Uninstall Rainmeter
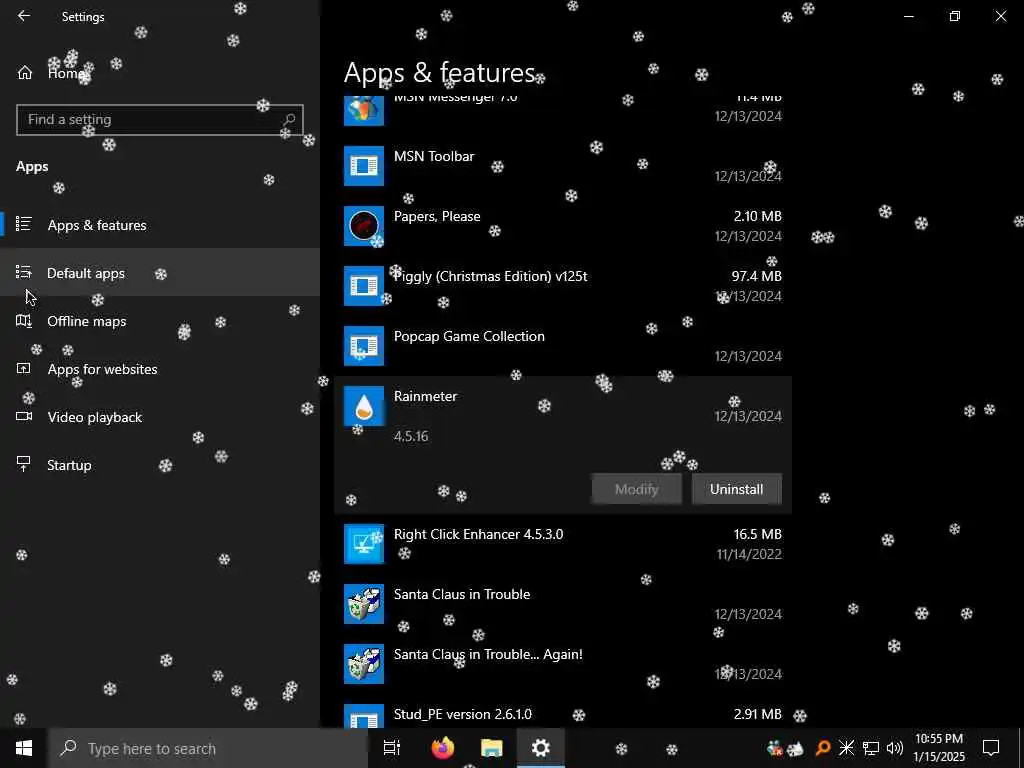The width and height of the screenshot is (1024, 768). 736,489
